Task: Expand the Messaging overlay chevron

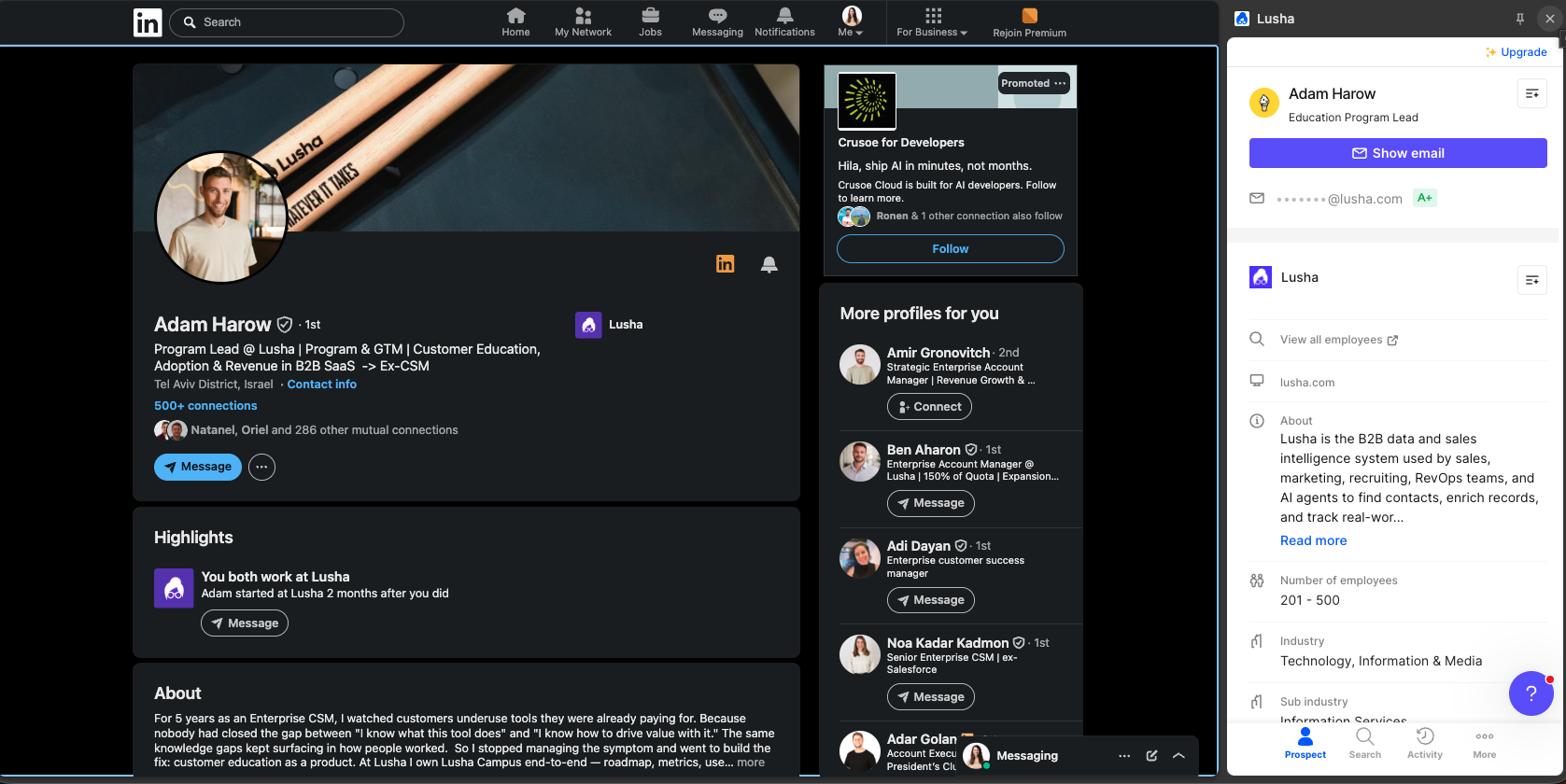Action: point(1178,756)
